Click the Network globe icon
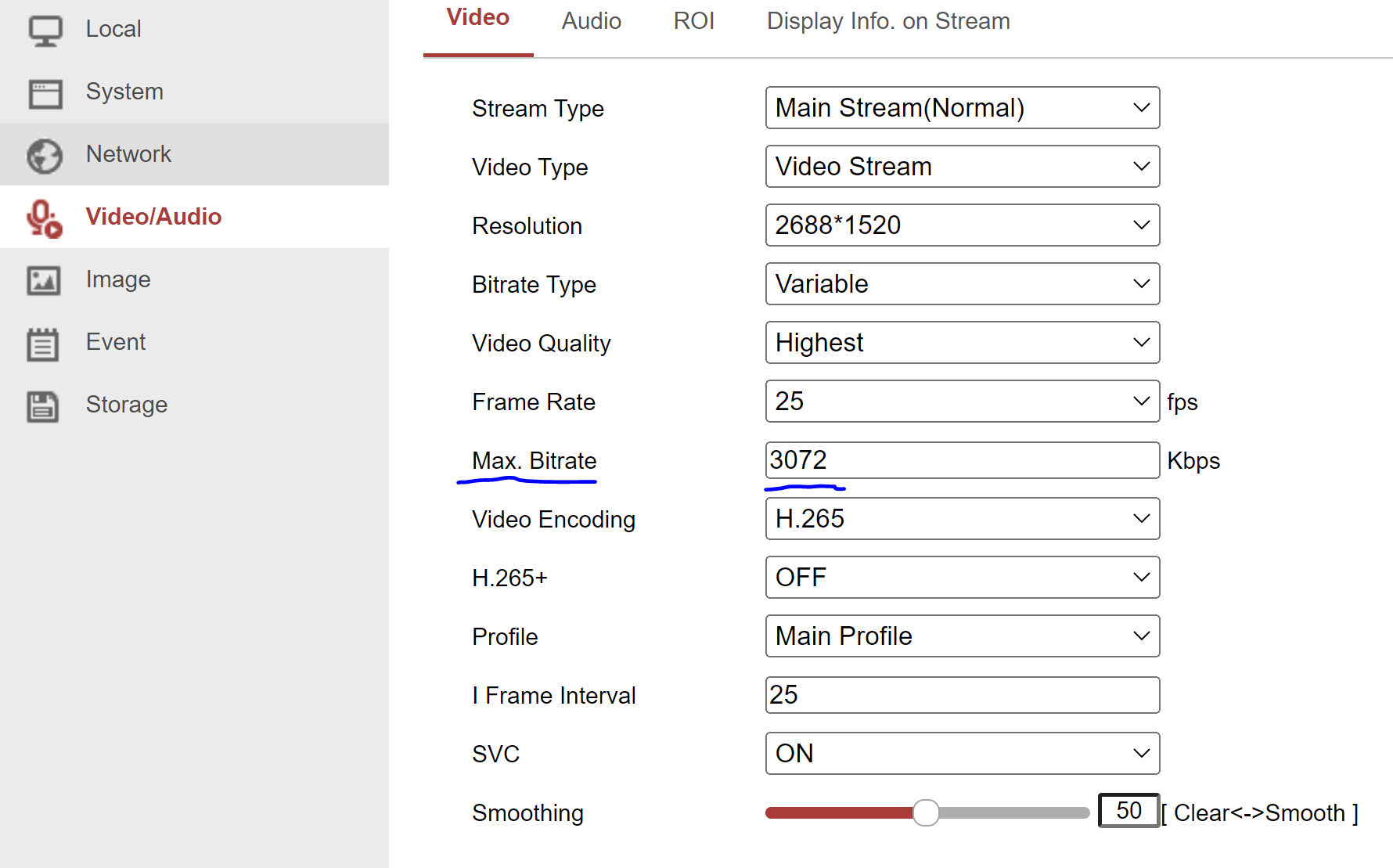The width and height of the screenshot is (1393, 868). coord(45,156)
